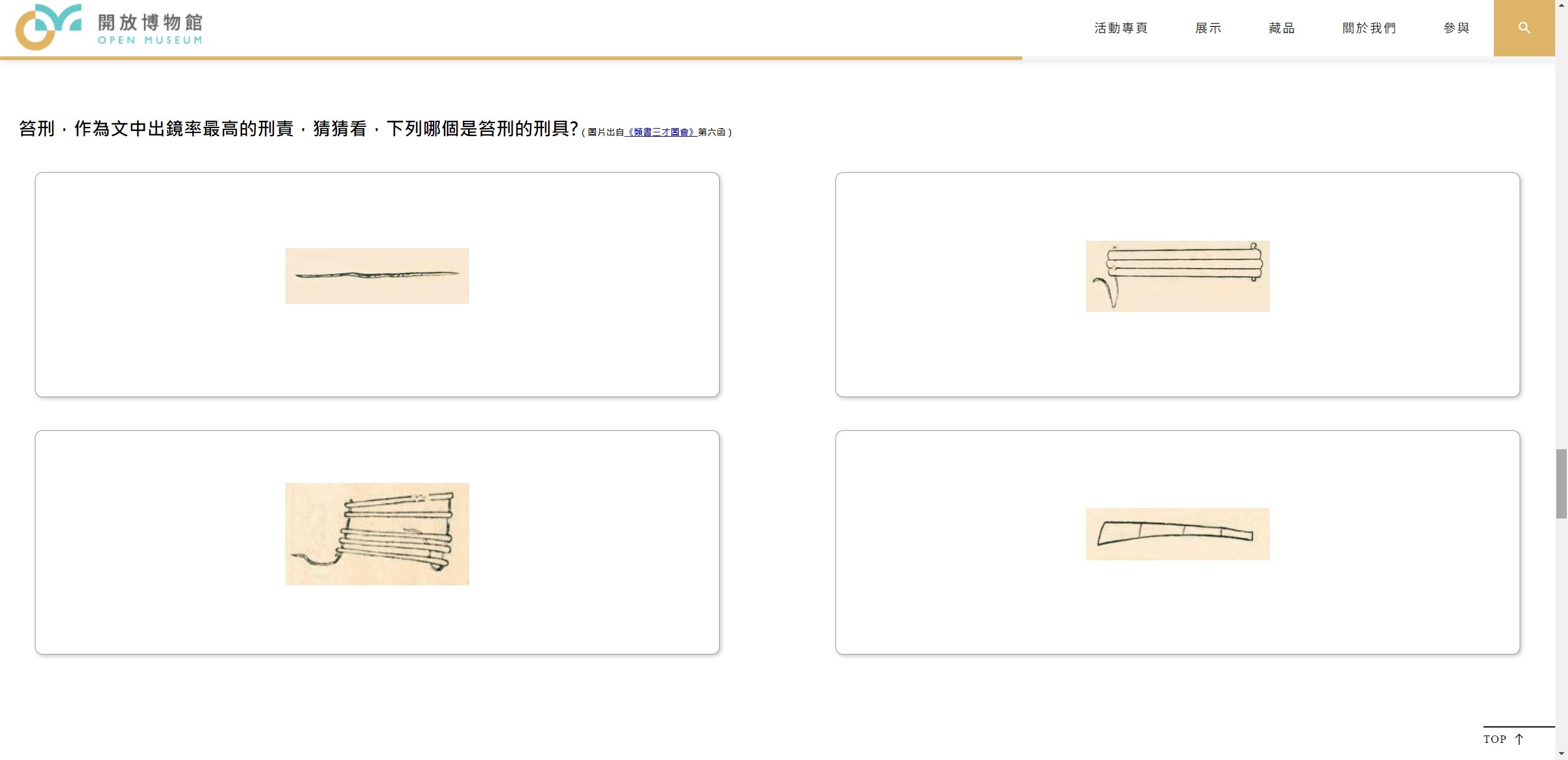Select the flat paddle board image
Image resolution: width=1568 pixels, height=760 pixels.
(x=1177, y=534)
